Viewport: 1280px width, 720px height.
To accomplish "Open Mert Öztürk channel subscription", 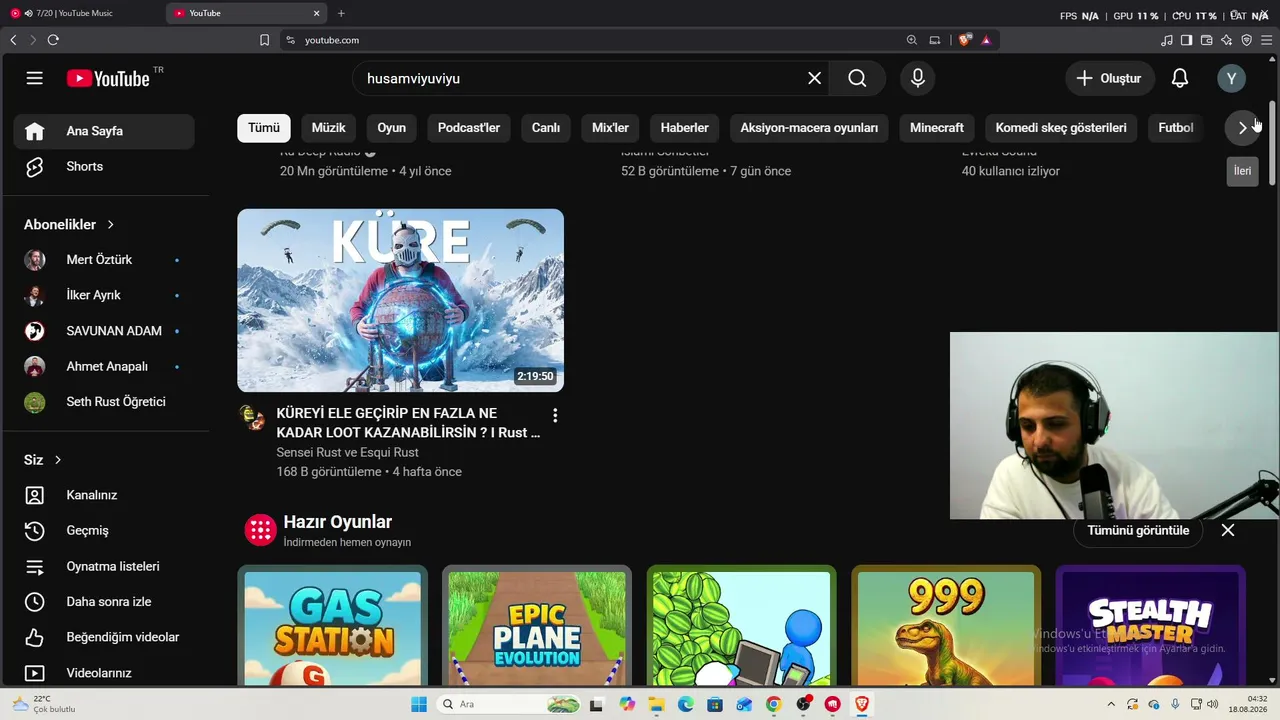I will point(104,260).
